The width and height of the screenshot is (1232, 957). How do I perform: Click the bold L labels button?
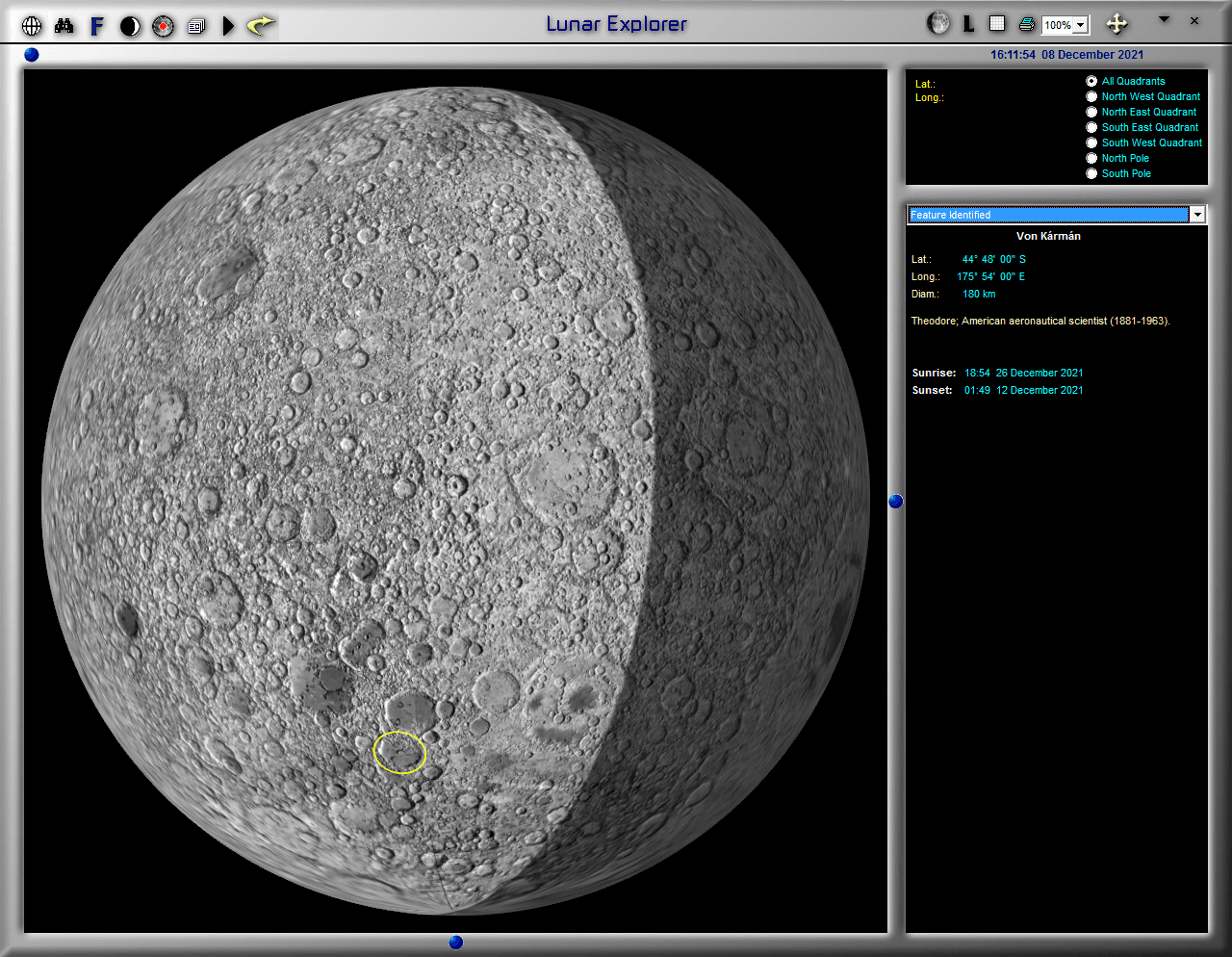[969, 25]
